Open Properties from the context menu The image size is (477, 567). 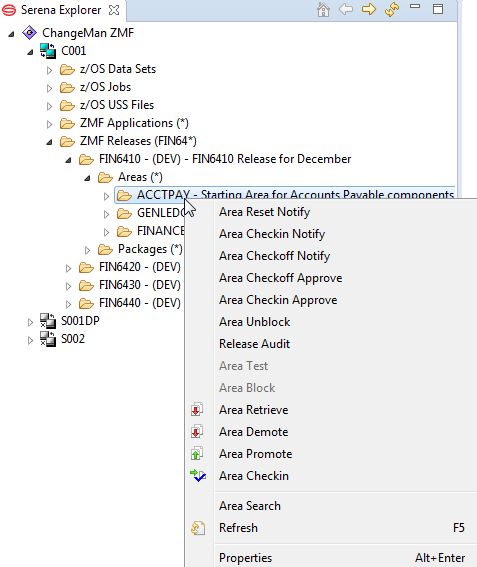pyautogui.click(x=246, y=558)
